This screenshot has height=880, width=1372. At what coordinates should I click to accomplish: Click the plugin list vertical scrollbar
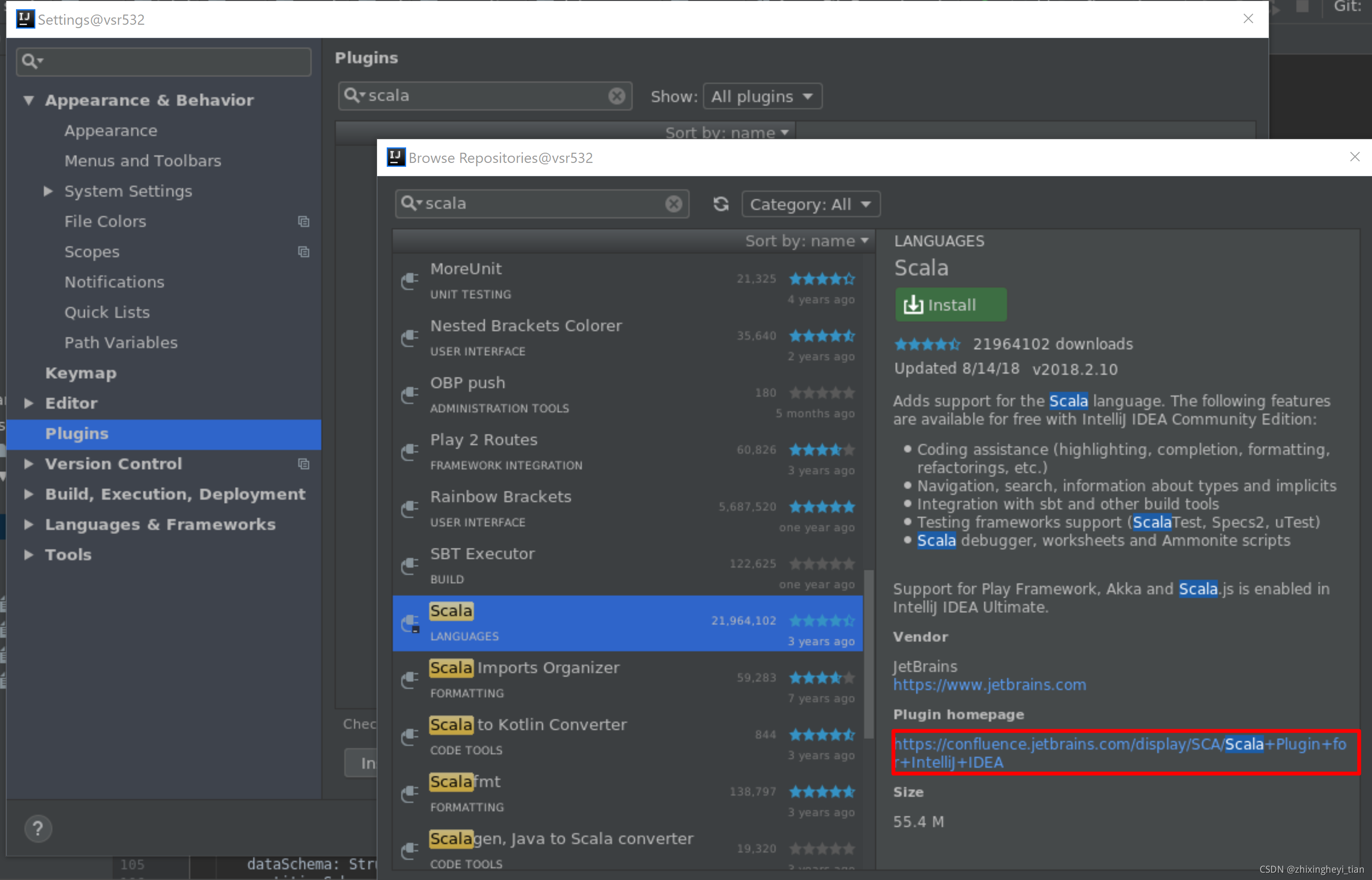click(869, 654)
